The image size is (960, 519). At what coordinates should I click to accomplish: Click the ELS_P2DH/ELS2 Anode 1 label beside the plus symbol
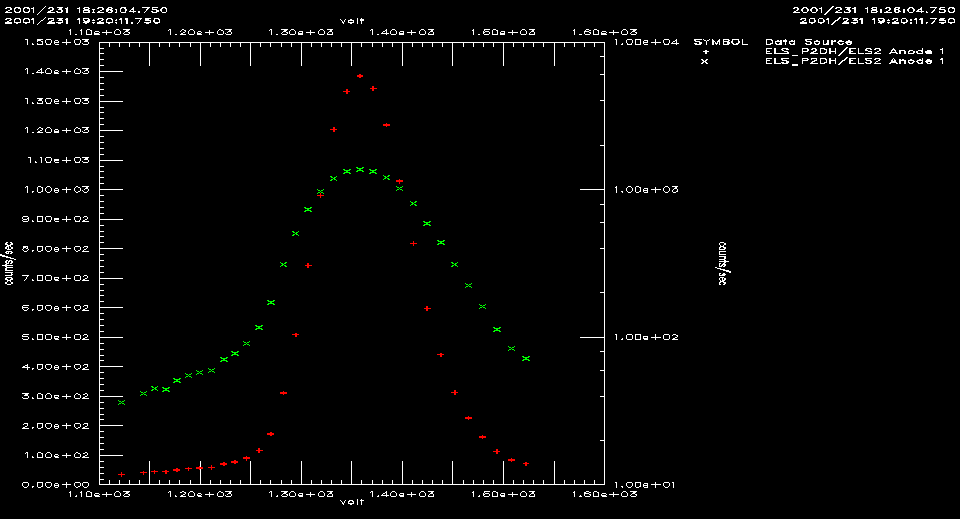coord(855,51)
